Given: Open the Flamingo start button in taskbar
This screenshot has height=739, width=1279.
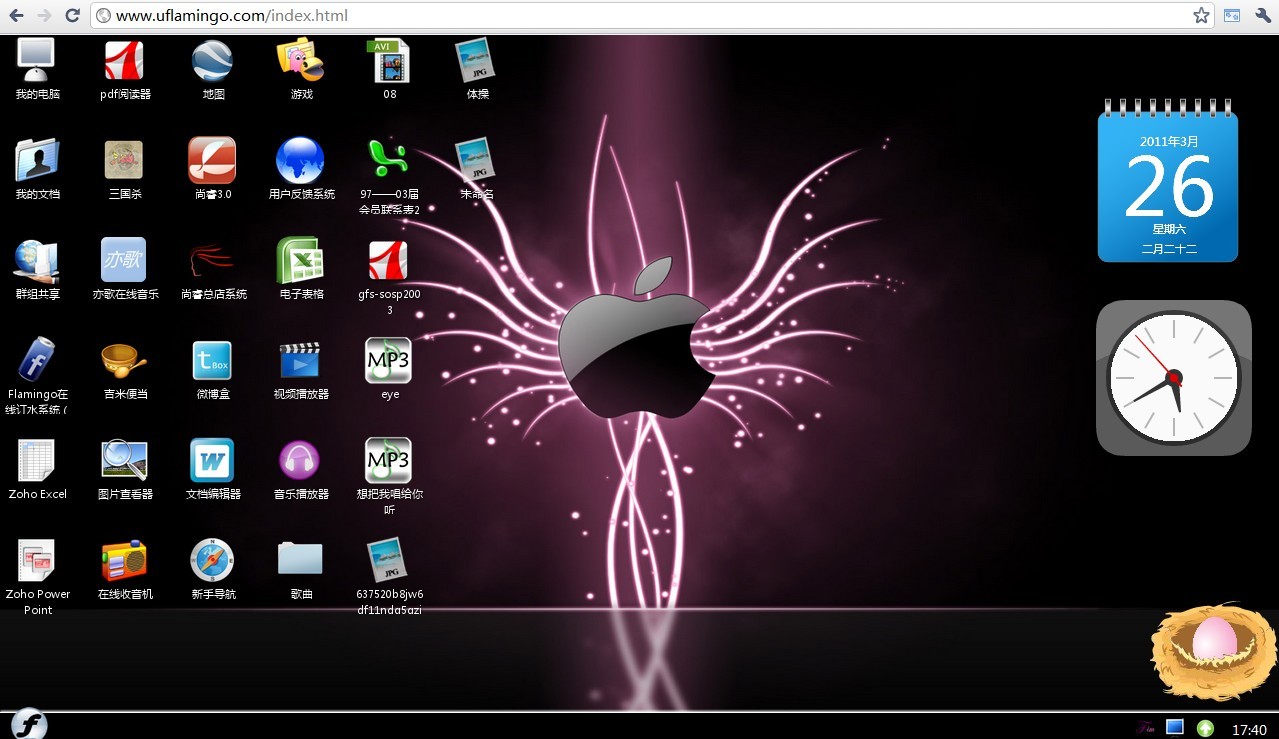Looking at the screenshot, I should tap(29, 724).
